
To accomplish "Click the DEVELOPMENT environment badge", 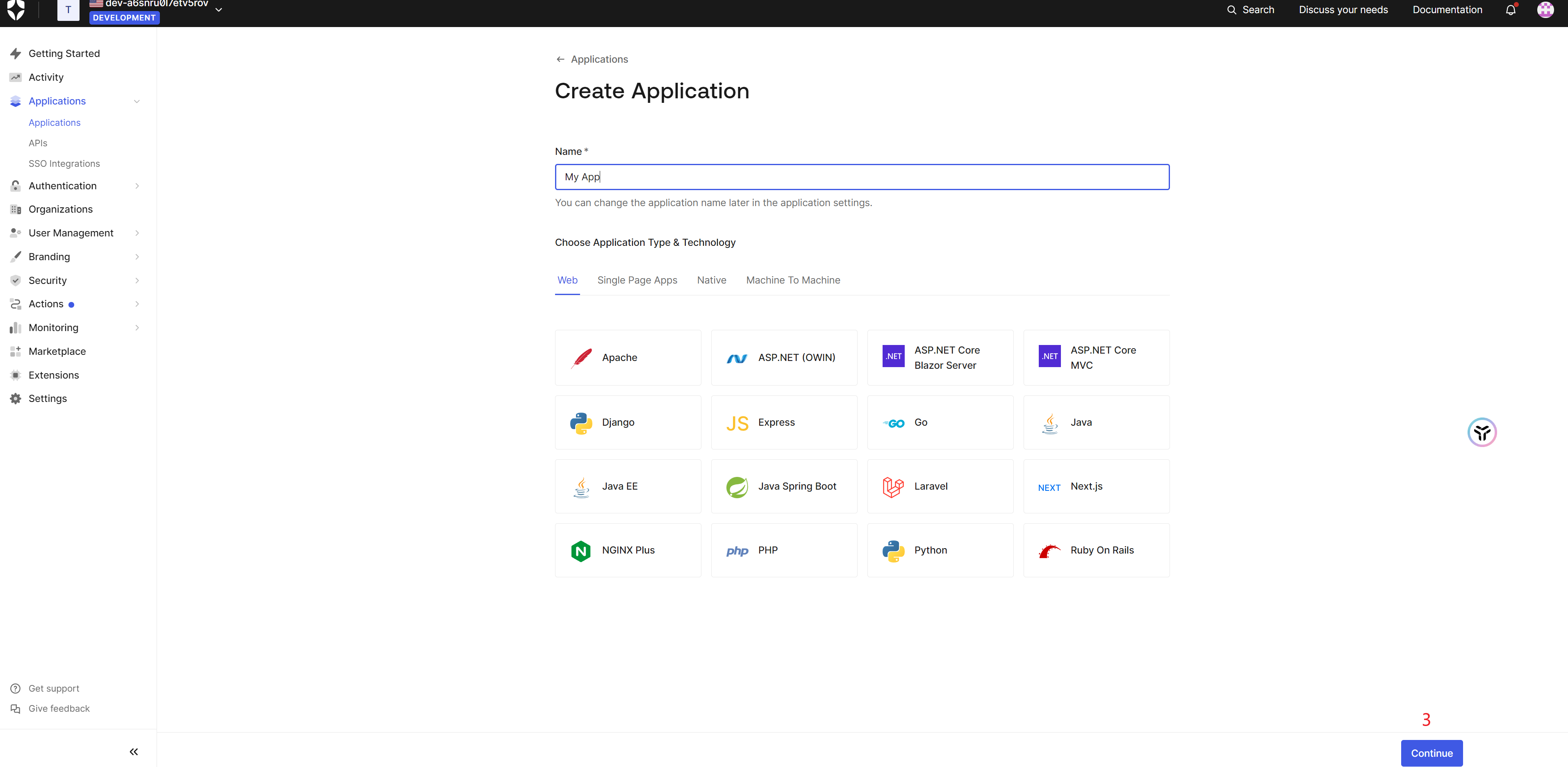I will click(x=124, y=18).
